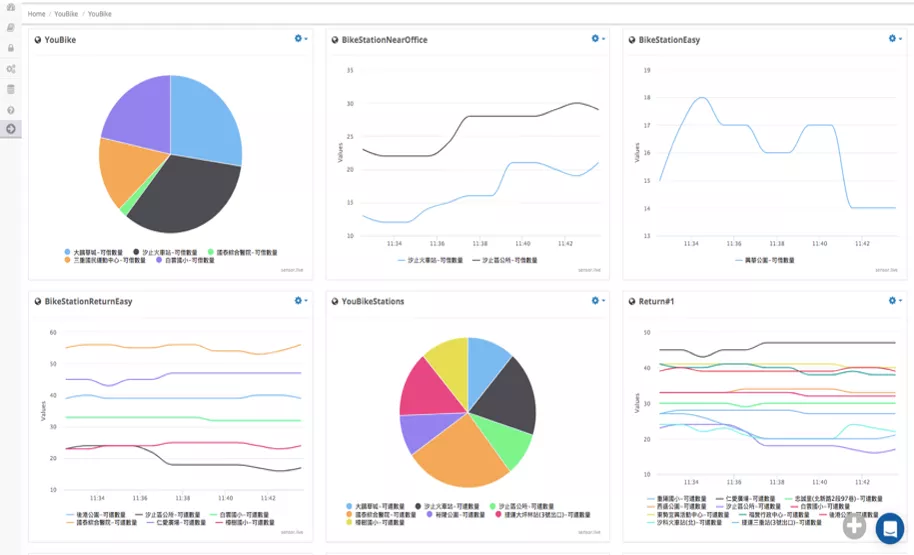Screen dimensions: 914x555
Task: Toggle the blue line legend in BikeStationEasy
Action: [x=765, y=260]
